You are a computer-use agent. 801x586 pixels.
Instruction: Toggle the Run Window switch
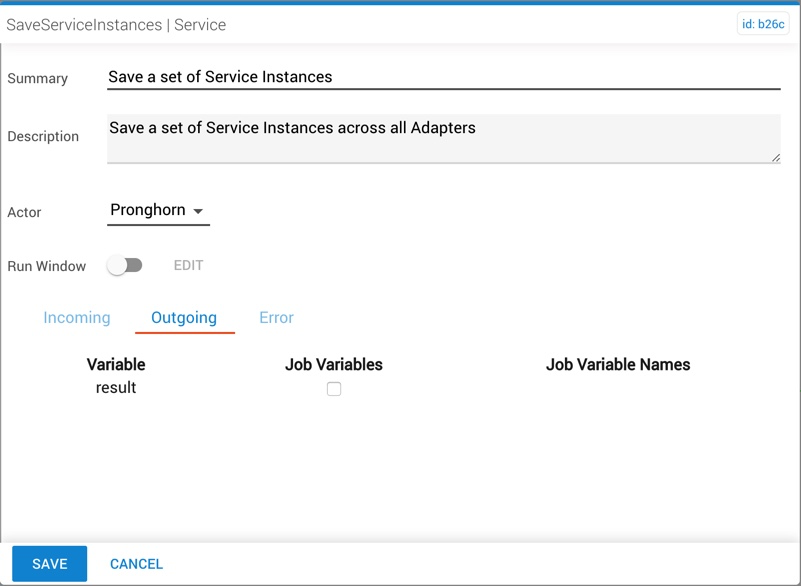tap(125, 265)
